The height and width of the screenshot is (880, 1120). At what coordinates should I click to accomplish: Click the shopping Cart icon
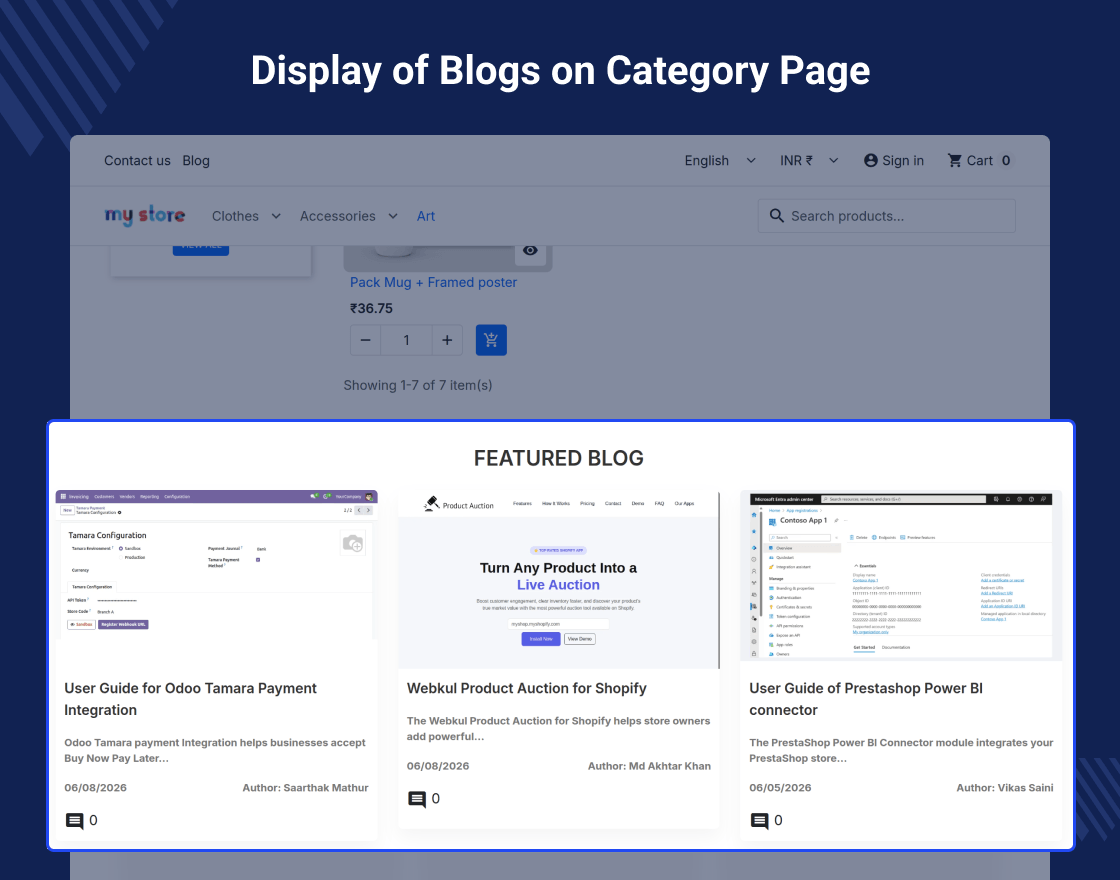(x=954, y=161)
